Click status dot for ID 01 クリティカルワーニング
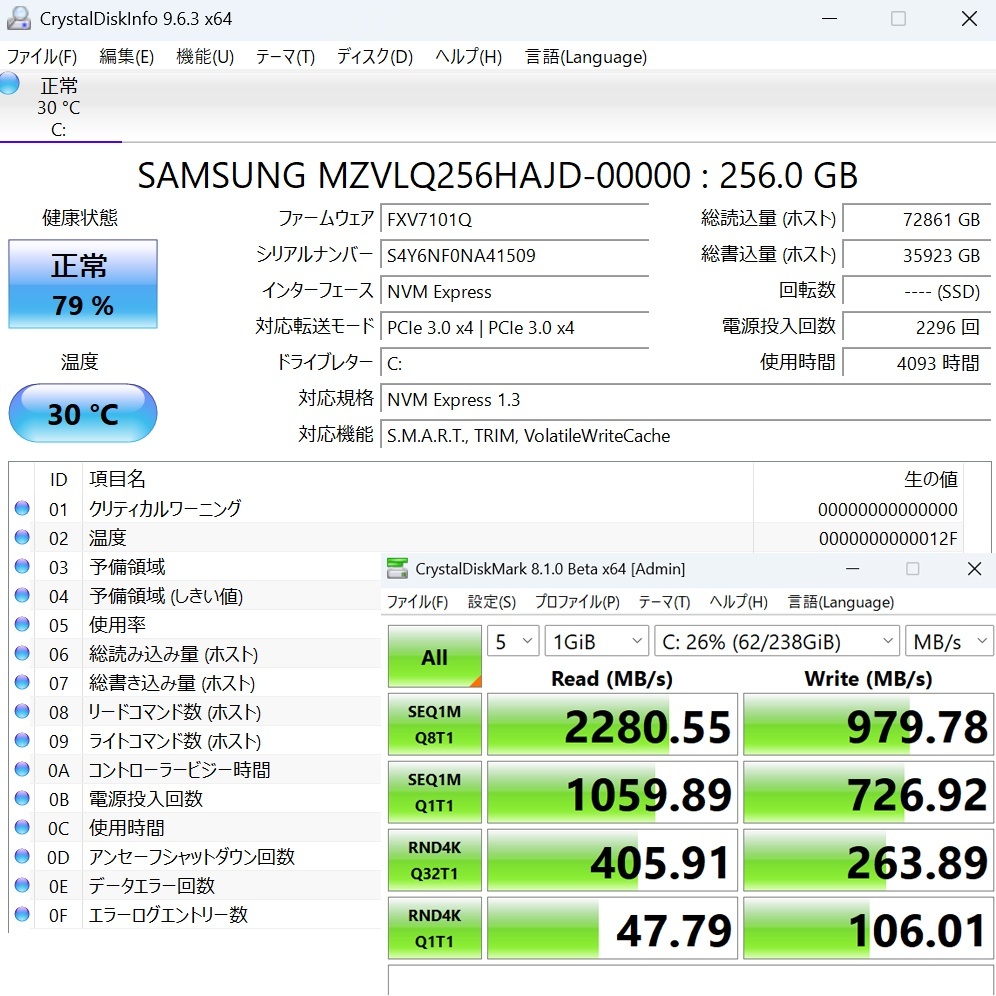This screenshot has height=996, width=996. (x=22, y=508)
